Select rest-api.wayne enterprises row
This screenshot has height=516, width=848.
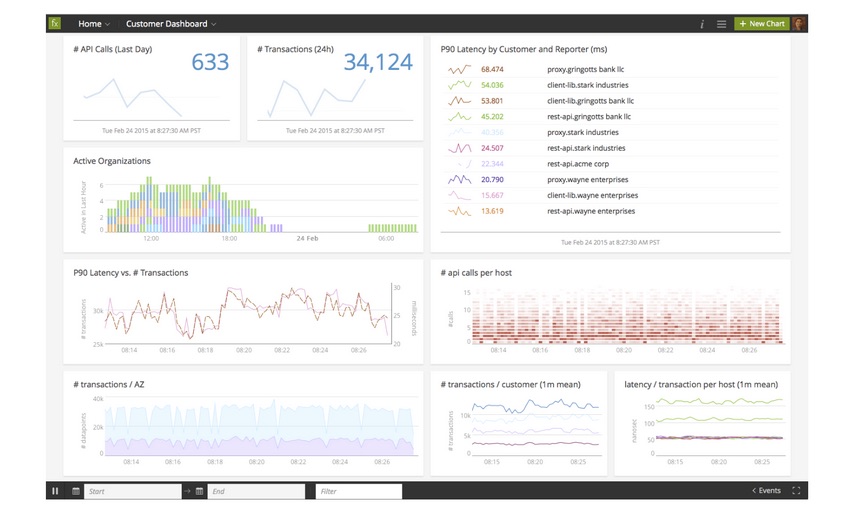pyautogui.click(x=610, y=211)
